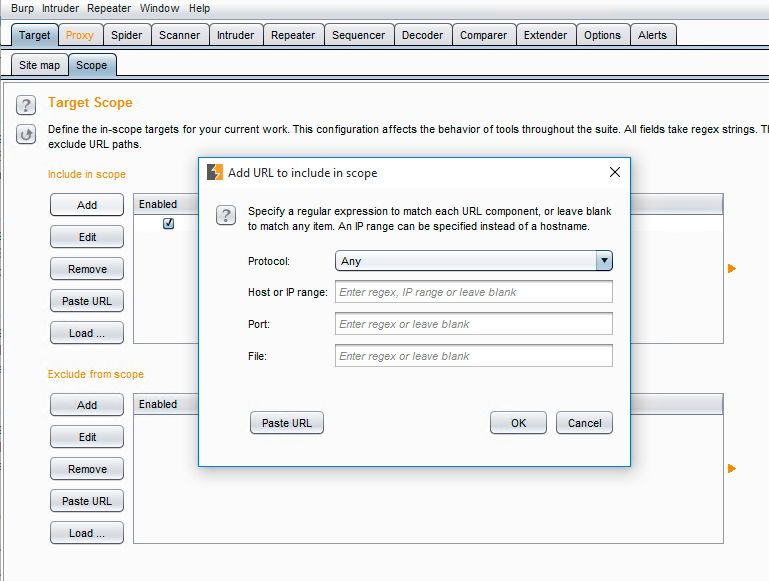
Task: Click the help icon inside the Add URL dialog
Action: (226, 215)
